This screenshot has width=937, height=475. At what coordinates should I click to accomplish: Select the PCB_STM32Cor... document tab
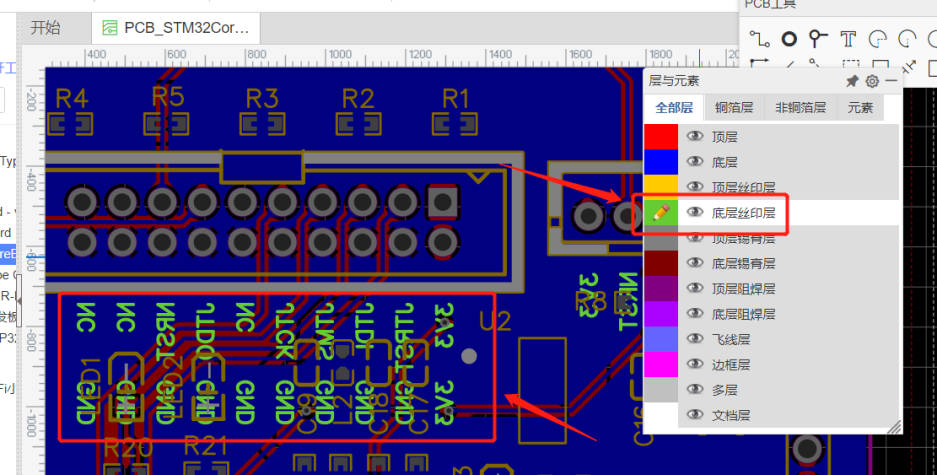click(x=180, y=28)
